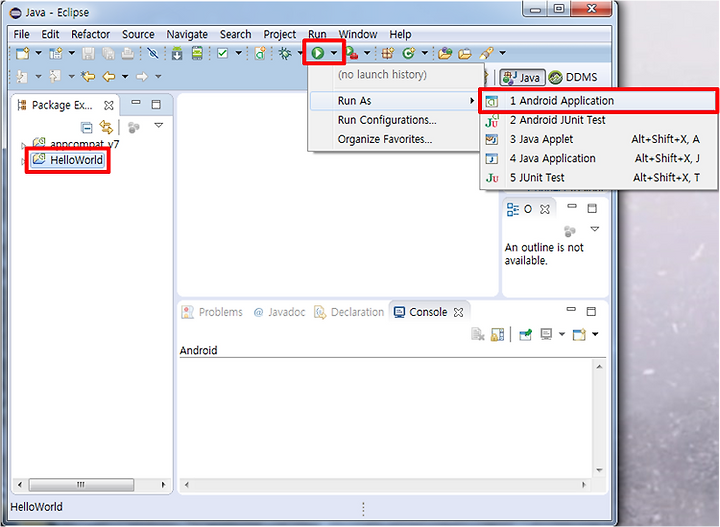Image resolution: width=720 pixels, height=527 pixels.
Task: Click the Print icon in toolbar
Action: click(x=128, y=53)
